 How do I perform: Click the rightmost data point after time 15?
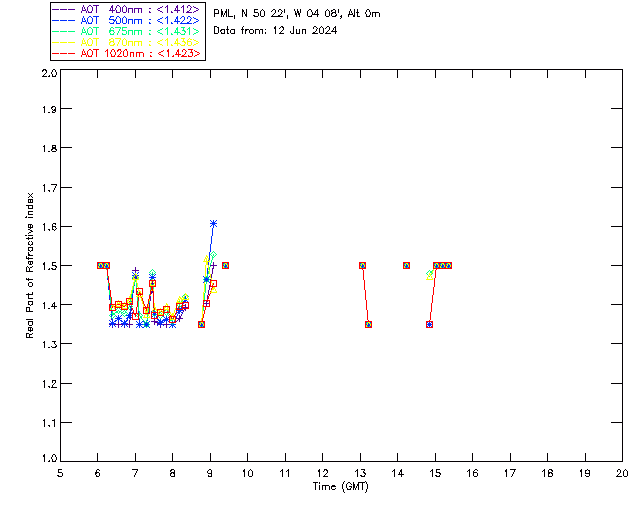pyautogui.click(x=449, y=265)
